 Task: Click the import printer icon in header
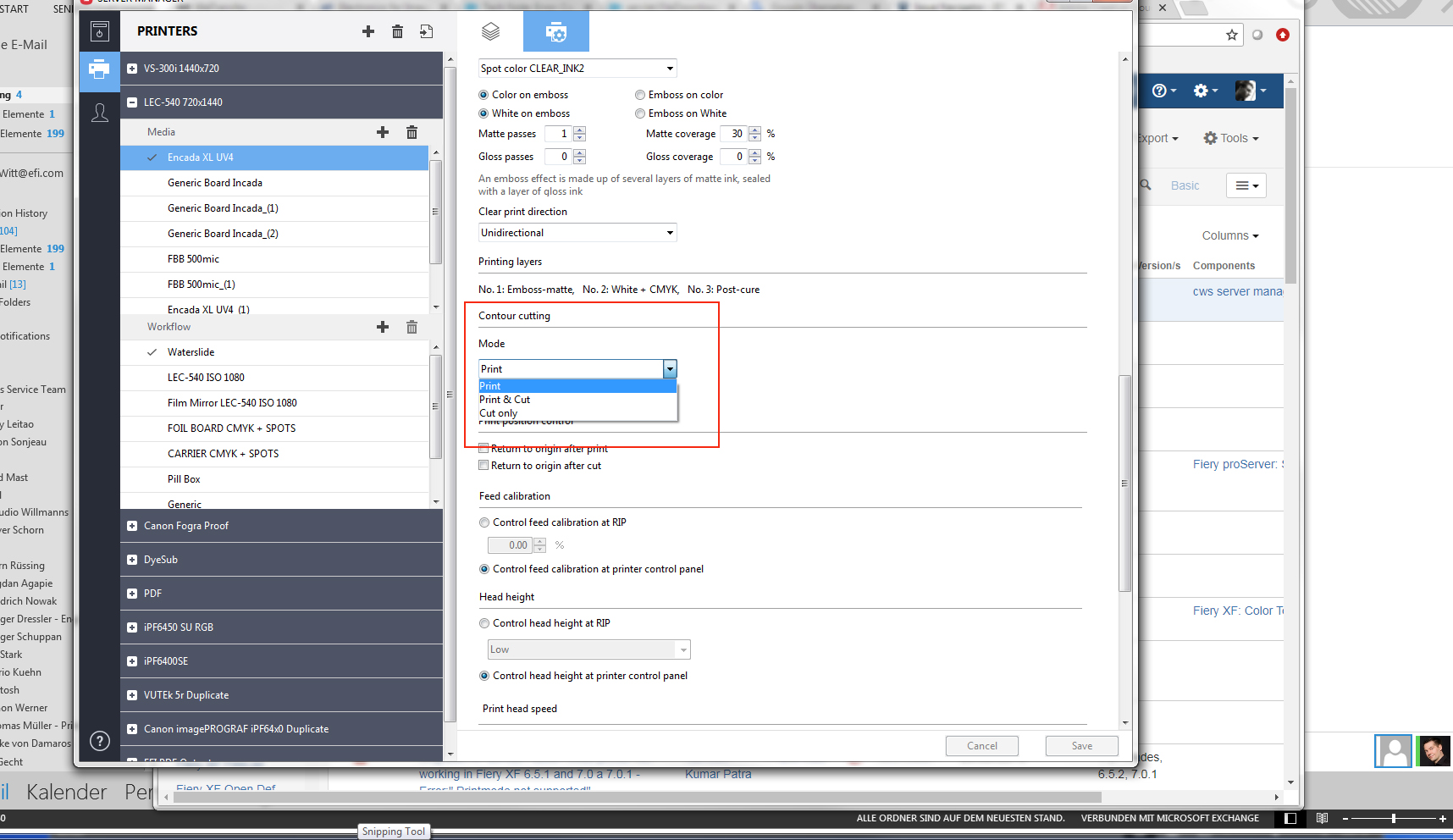point(426,31)
